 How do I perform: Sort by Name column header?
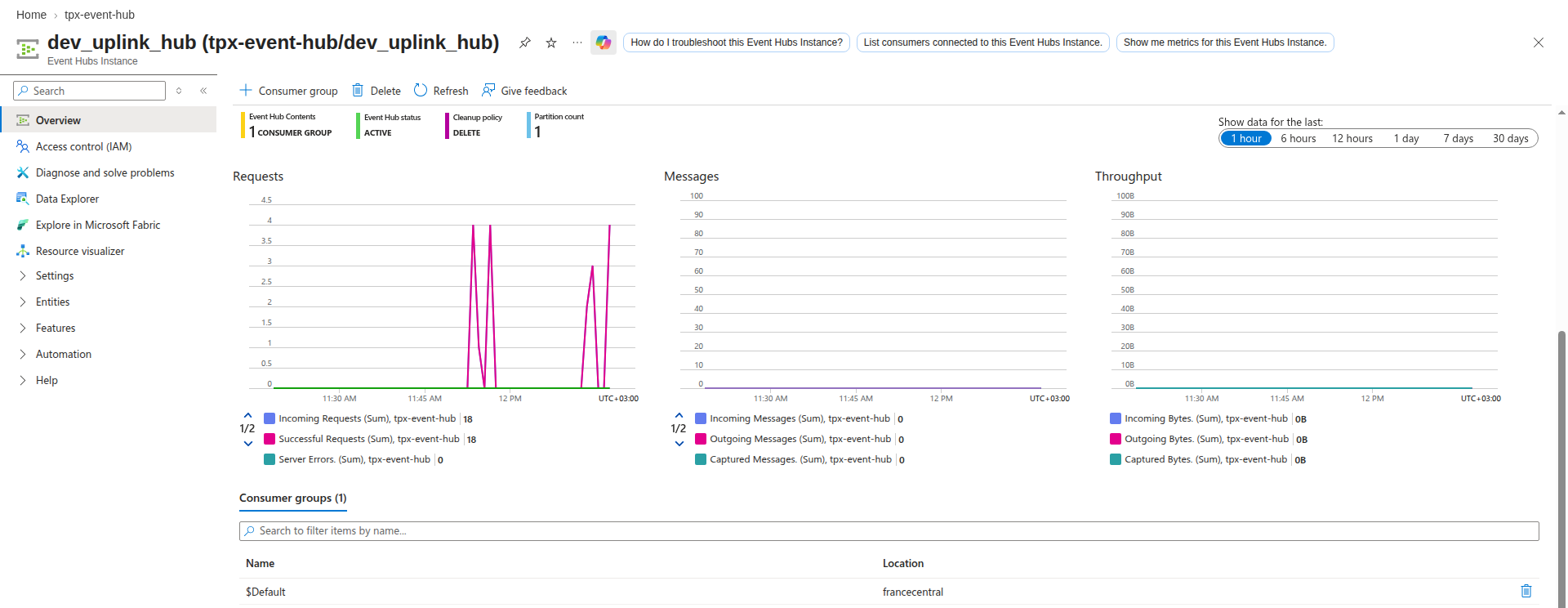(261, 564)
